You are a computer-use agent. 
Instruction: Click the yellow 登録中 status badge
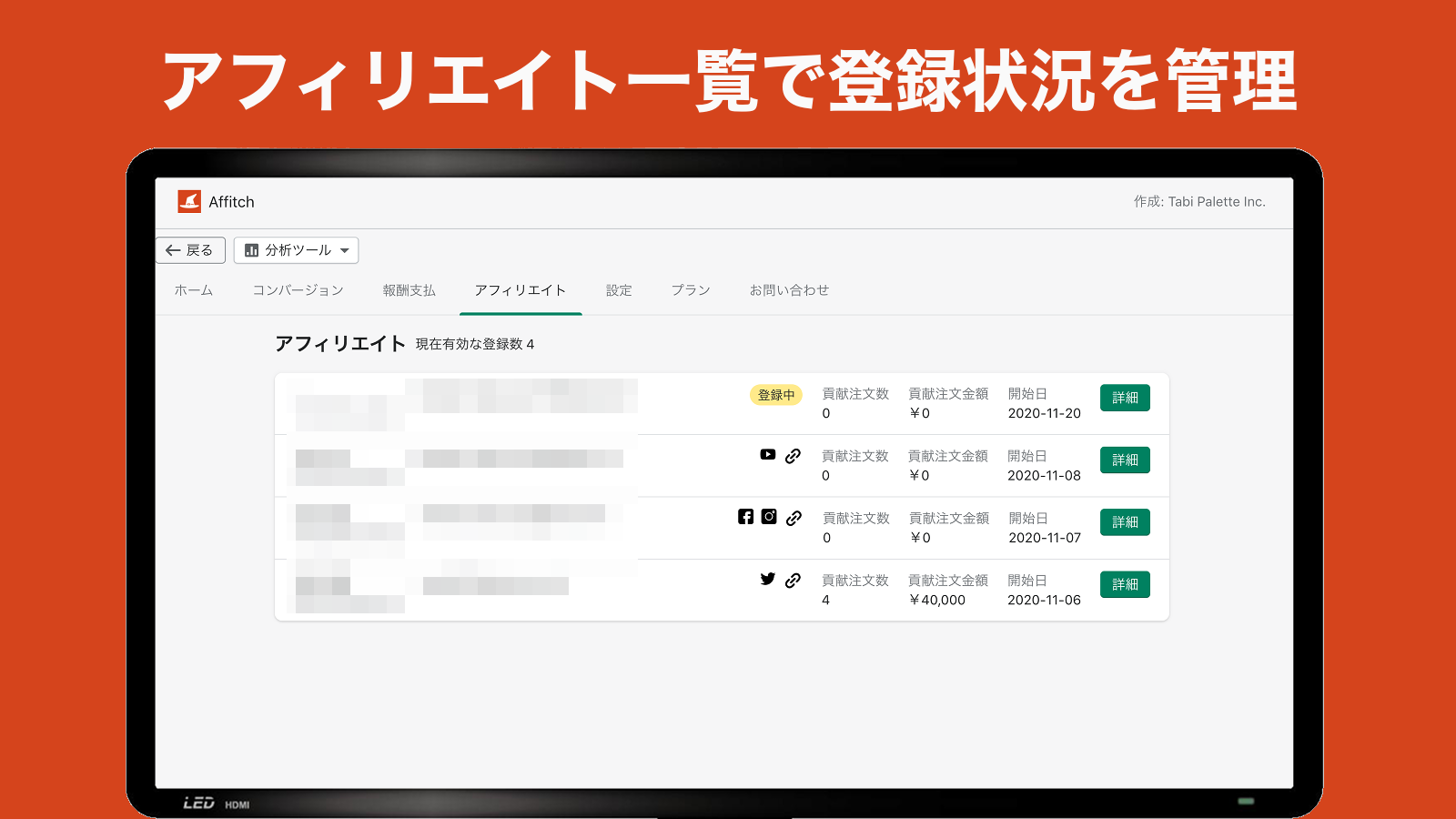tap(775, 395)
